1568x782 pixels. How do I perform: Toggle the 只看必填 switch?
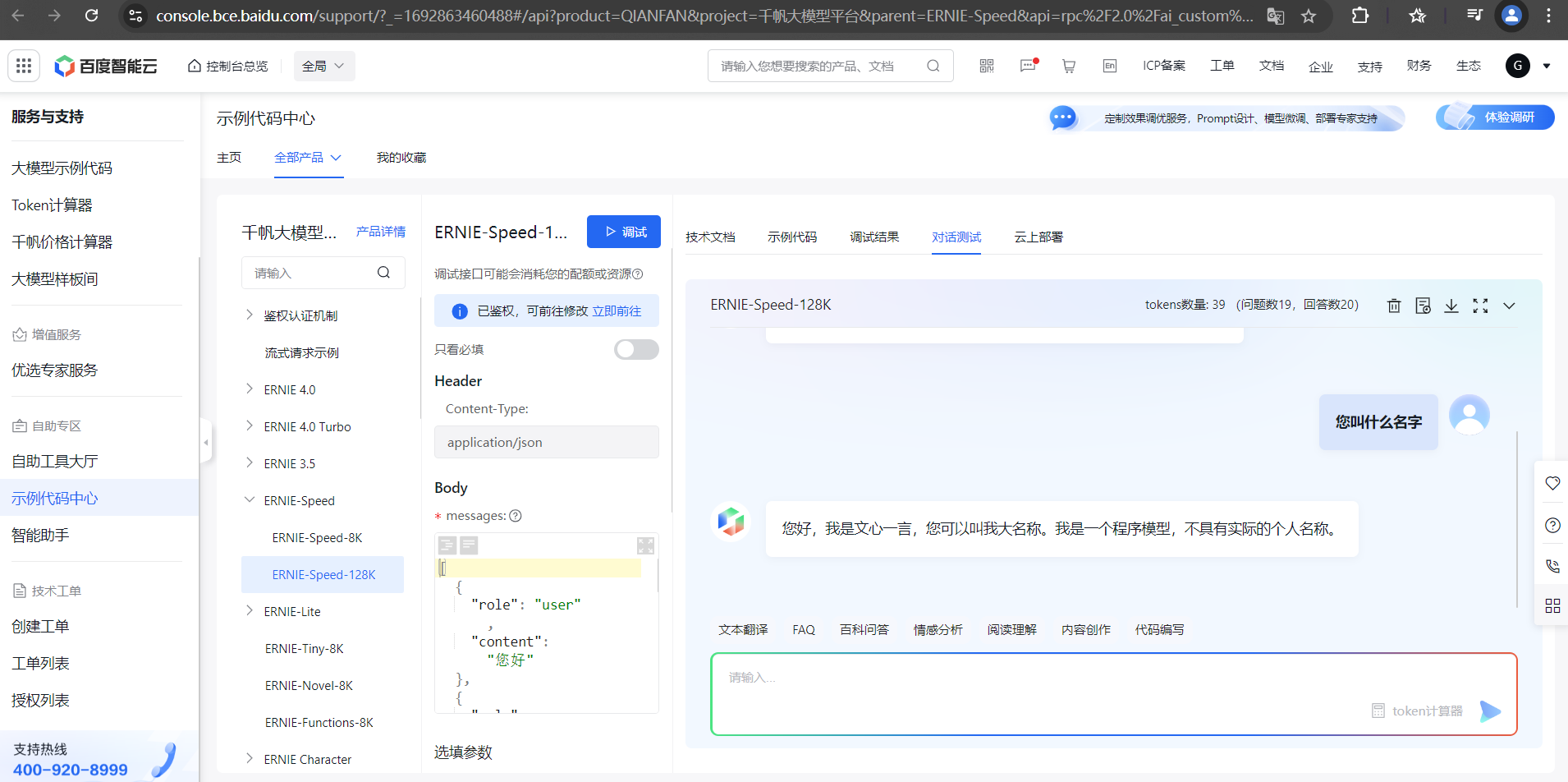(636, 349)
